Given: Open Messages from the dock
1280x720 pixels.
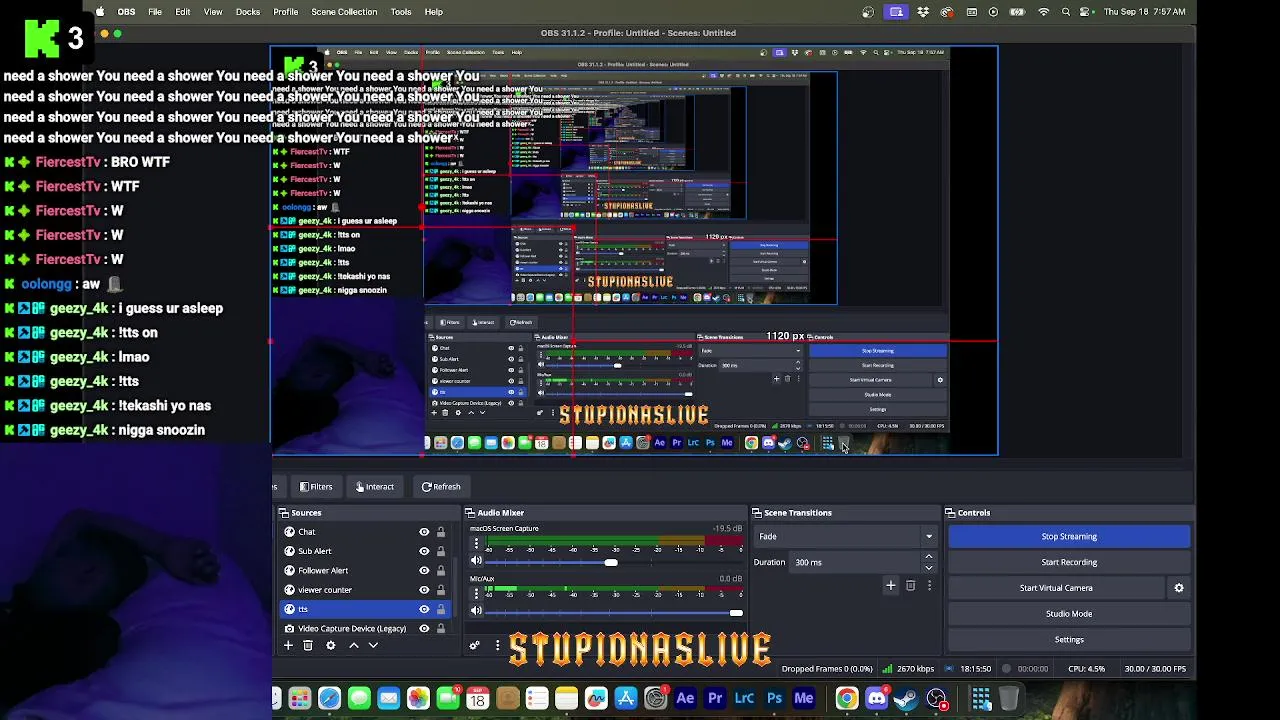Looking at the screenshot, I should click(359, 699).
